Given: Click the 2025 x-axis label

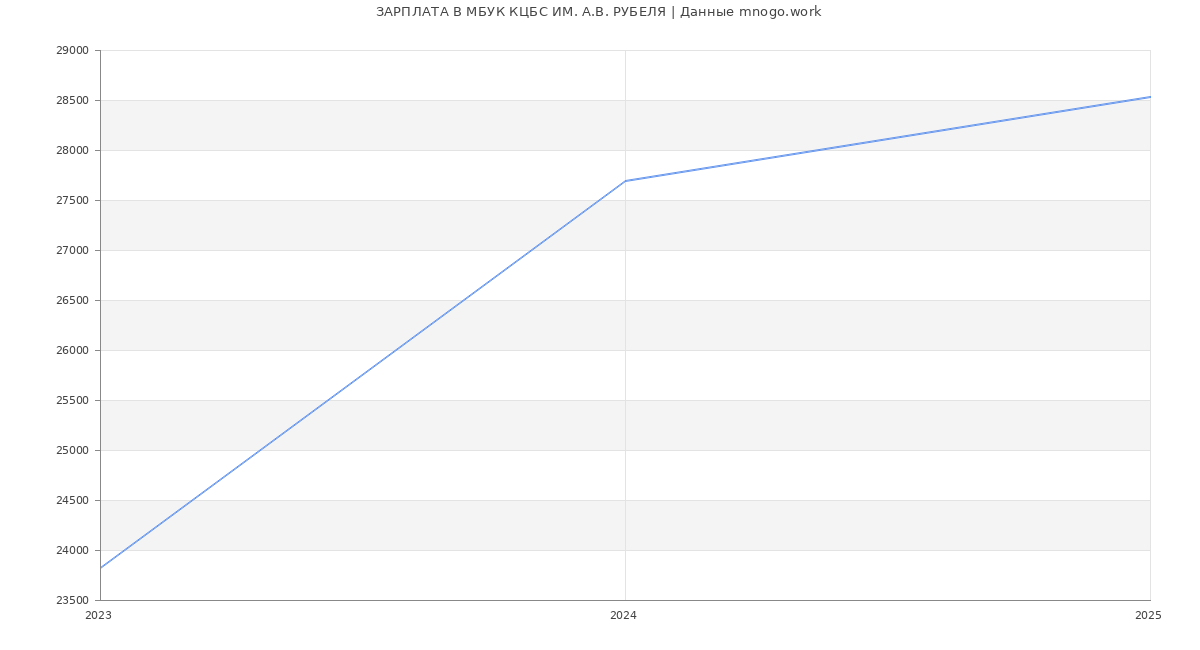Looking at the screenshot, I should pos(1148,616).
